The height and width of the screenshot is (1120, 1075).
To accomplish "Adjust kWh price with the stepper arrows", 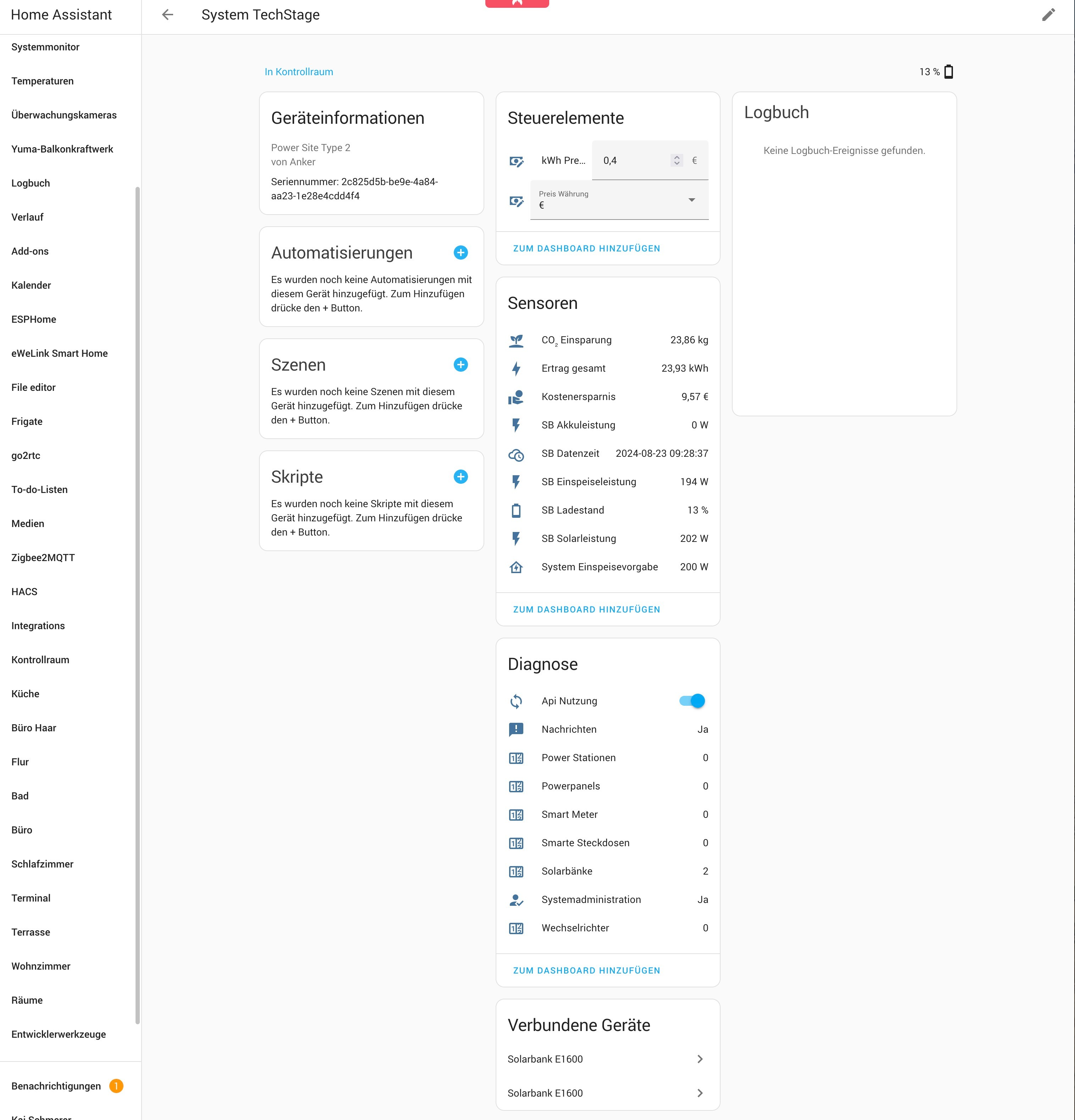I will [677, 161].
